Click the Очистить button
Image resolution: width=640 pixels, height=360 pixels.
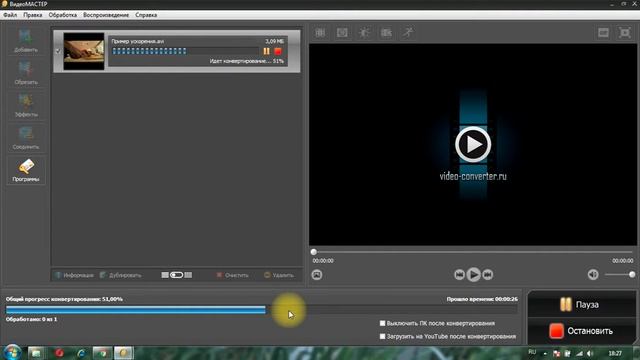click(x=232, y=275)
